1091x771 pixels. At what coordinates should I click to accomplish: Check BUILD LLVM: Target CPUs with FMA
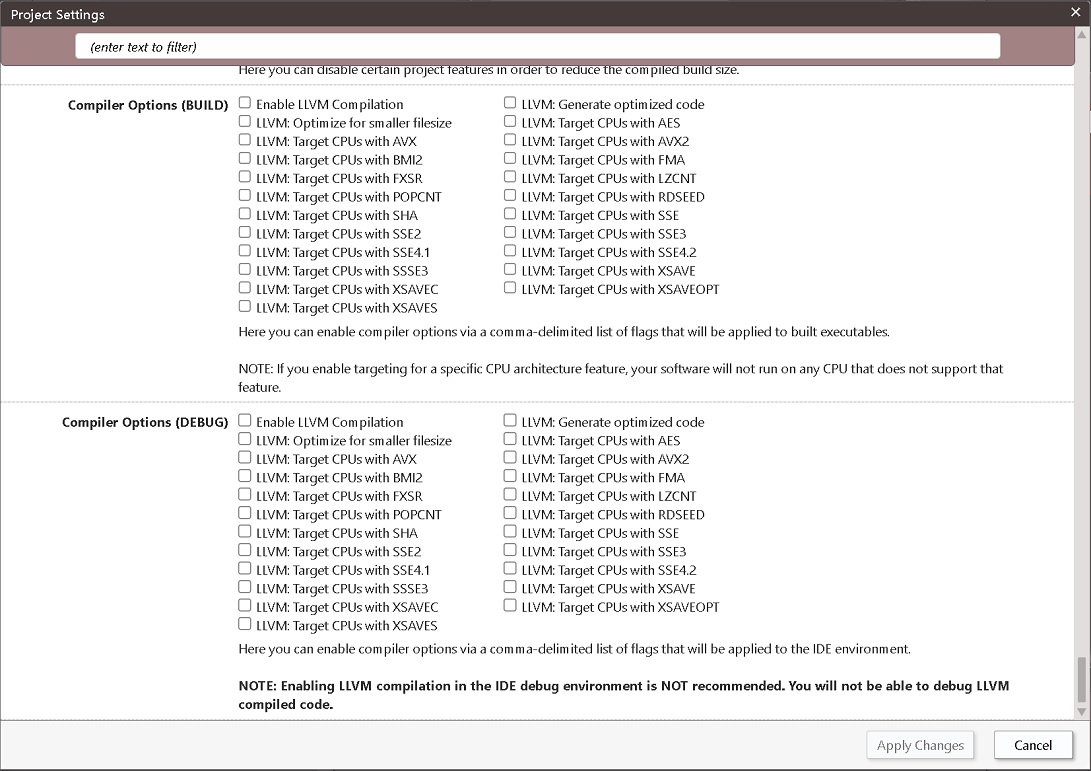[x=510, y=159]
